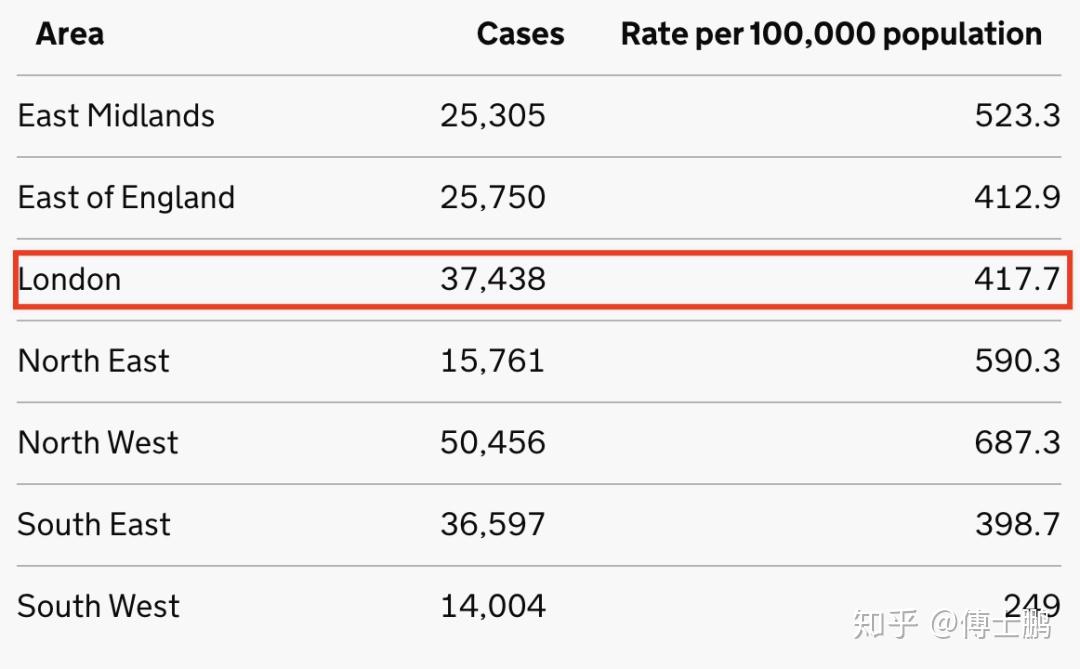The width and height of the screenshot is (1080, 669).
Task: Click the 687.3 rate value
Action: click(x=1017, y=443)
